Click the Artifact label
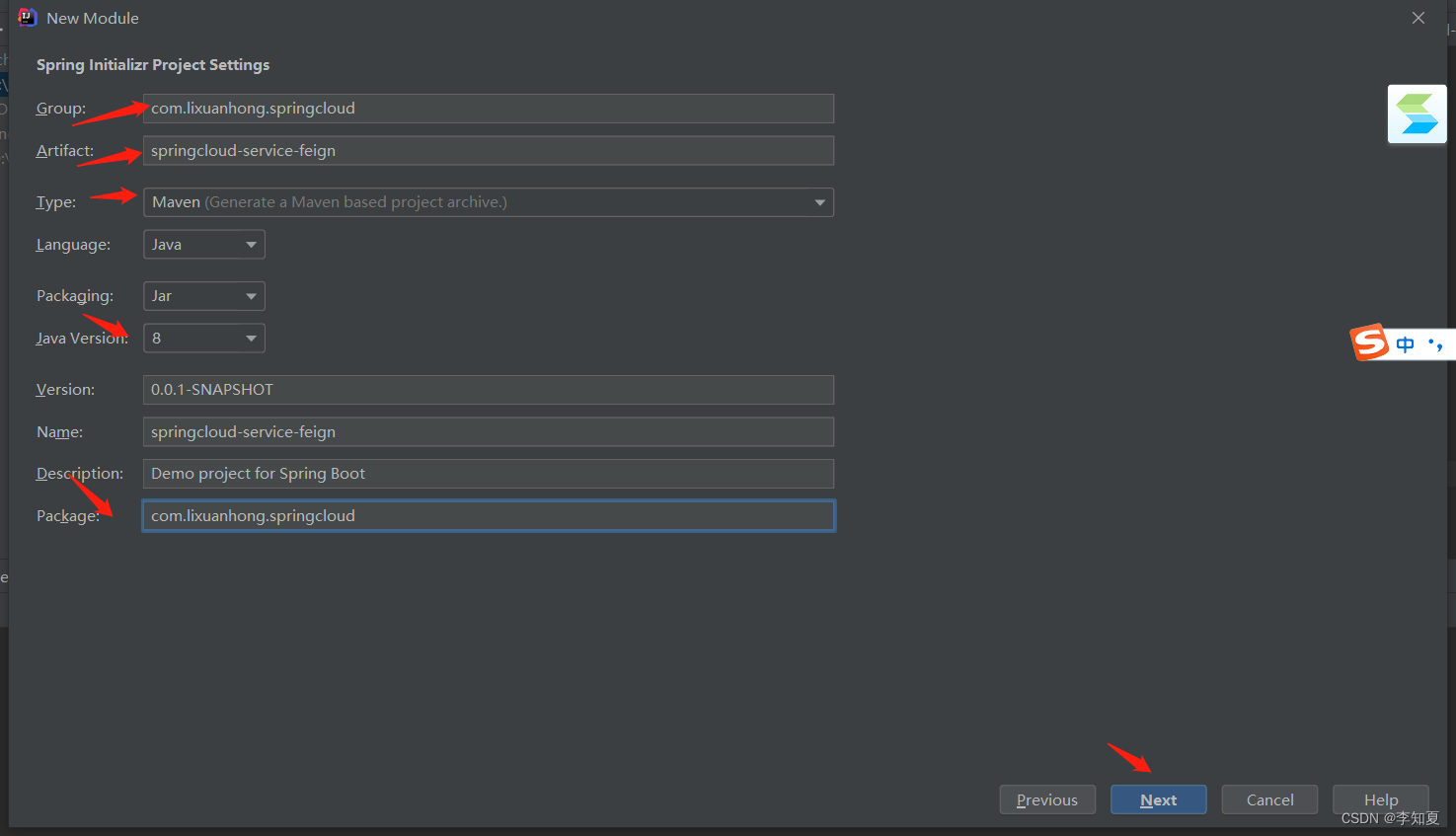Image resolution: width=1456 pixels, height=836 pixels. pyautogui.click(x=65, y=151)
